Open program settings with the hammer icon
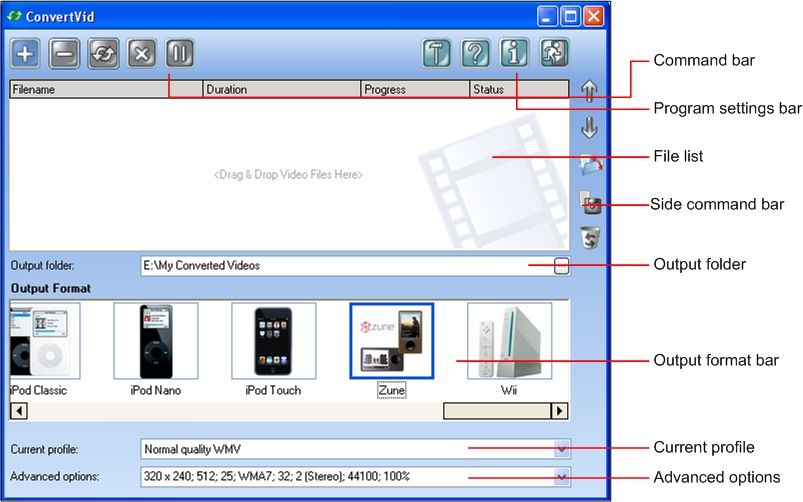This screenshot has height=502, width=803. 436,53
